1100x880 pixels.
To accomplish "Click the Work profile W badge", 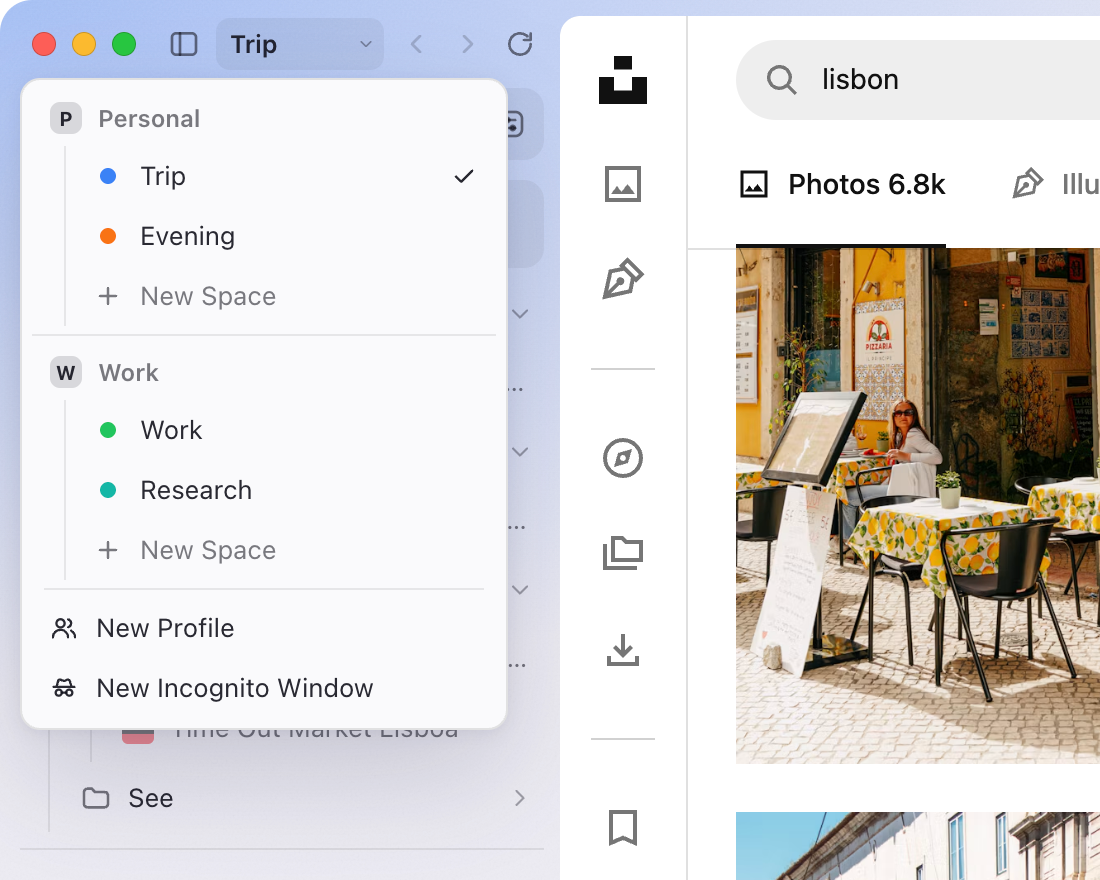I will click(x=66, y=373).
